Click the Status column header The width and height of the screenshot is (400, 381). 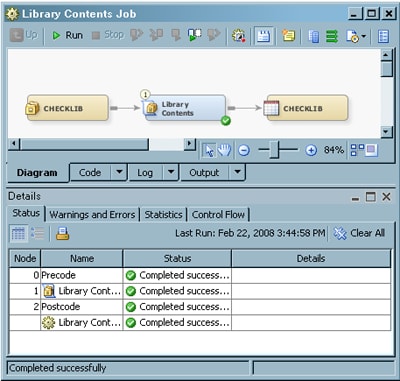177,258
